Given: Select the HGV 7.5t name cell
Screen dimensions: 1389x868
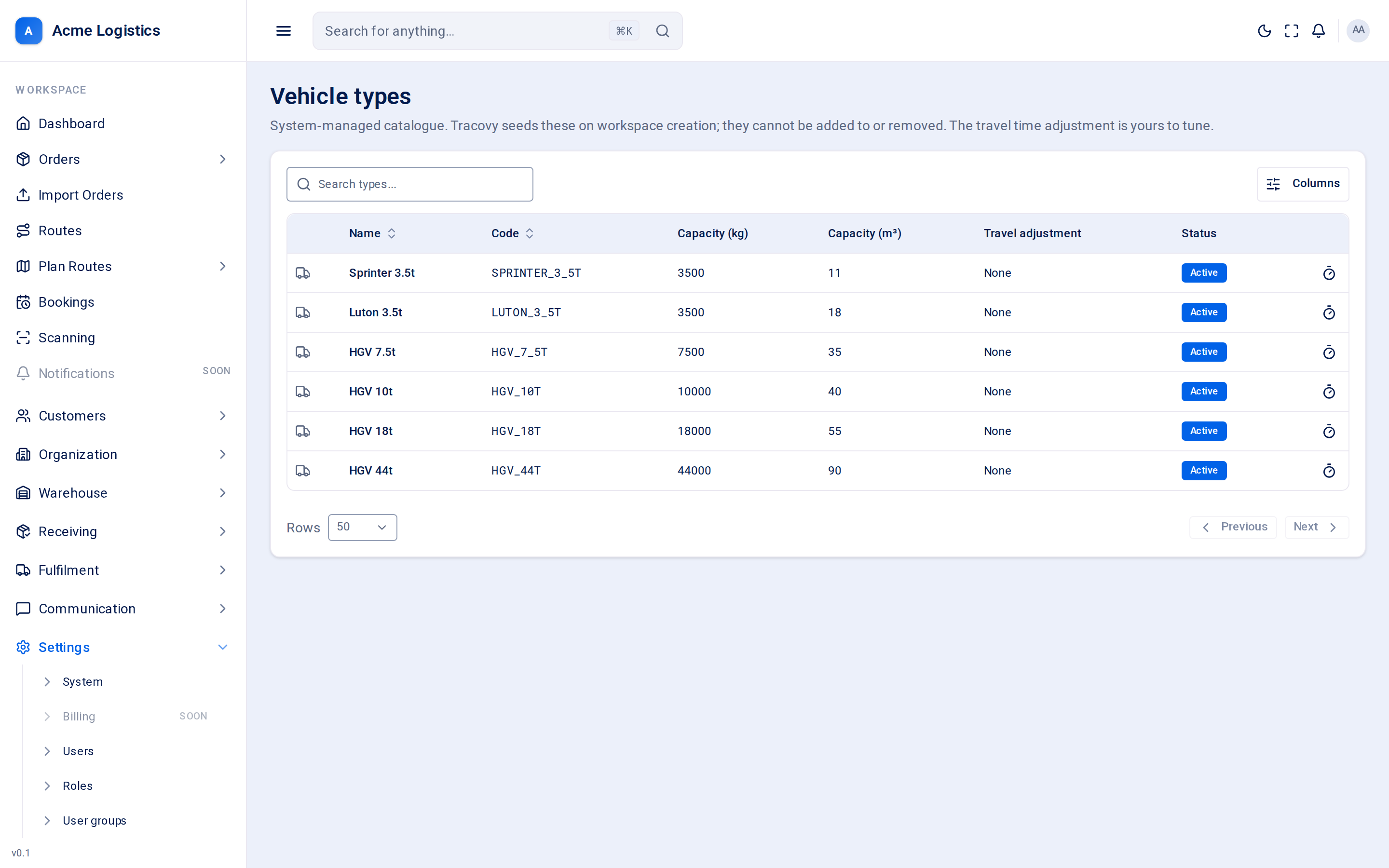Looking at the screenshot, I should (372, 352).
